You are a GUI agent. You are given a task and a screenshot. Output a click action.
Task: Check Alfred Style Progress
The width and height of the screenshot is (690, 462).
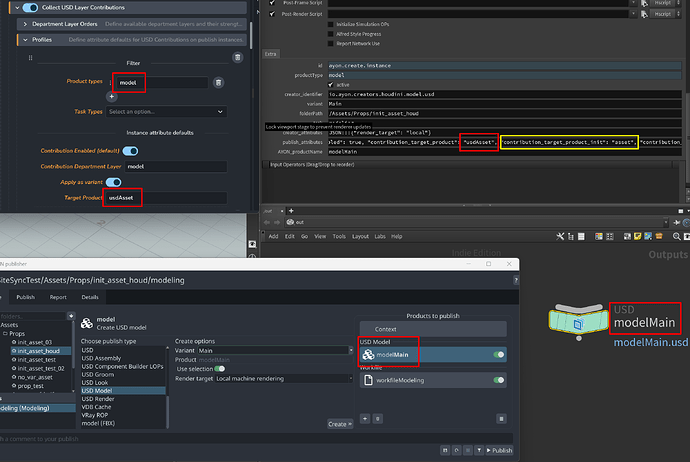point(330,34)
